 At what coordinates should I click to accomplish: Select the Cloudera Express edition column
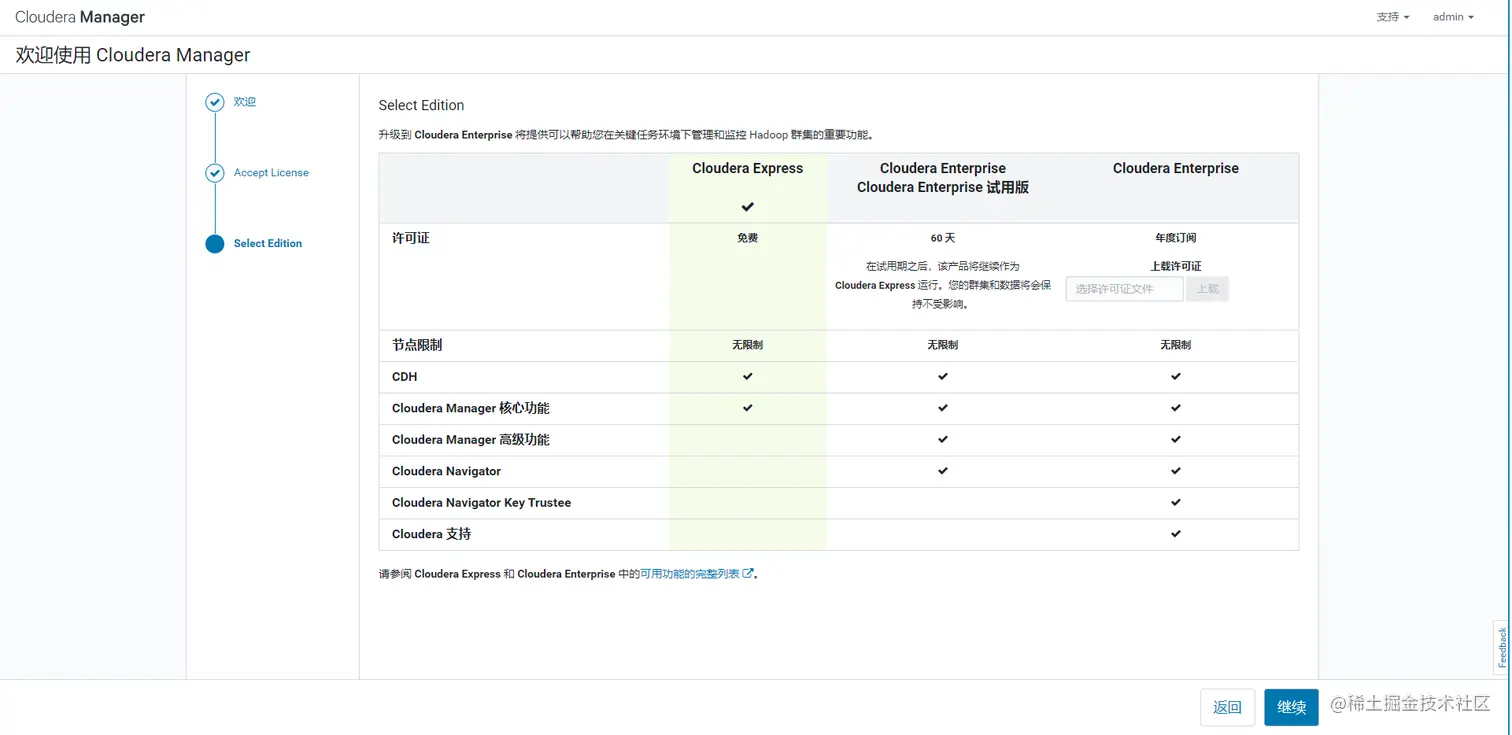pyautogui.click(x=748, y=168)
